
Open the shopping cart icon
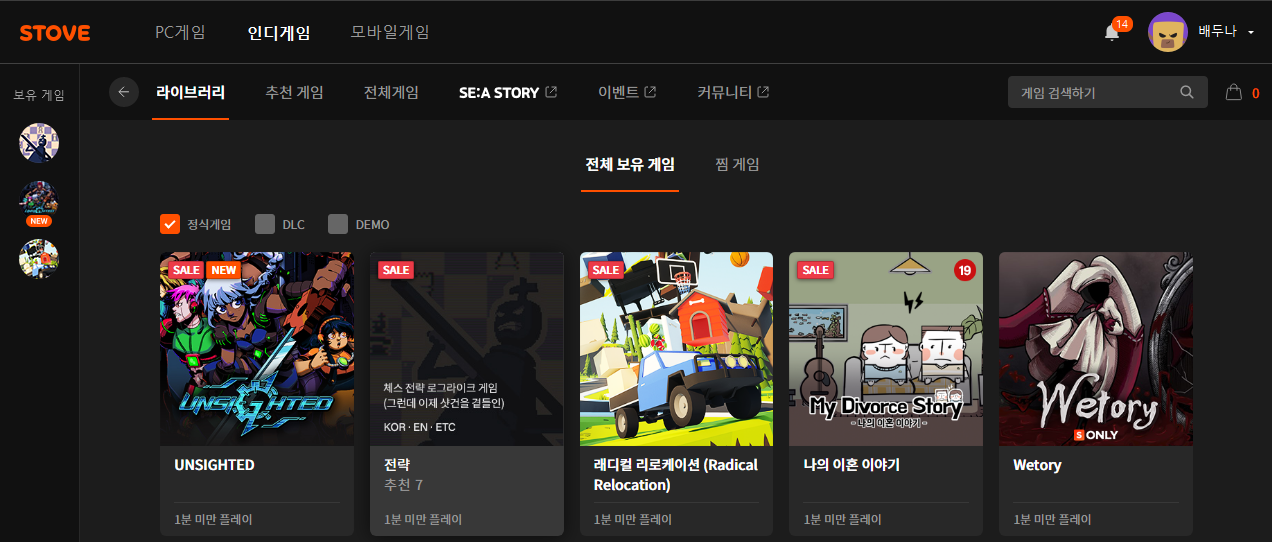(1234, 92)
